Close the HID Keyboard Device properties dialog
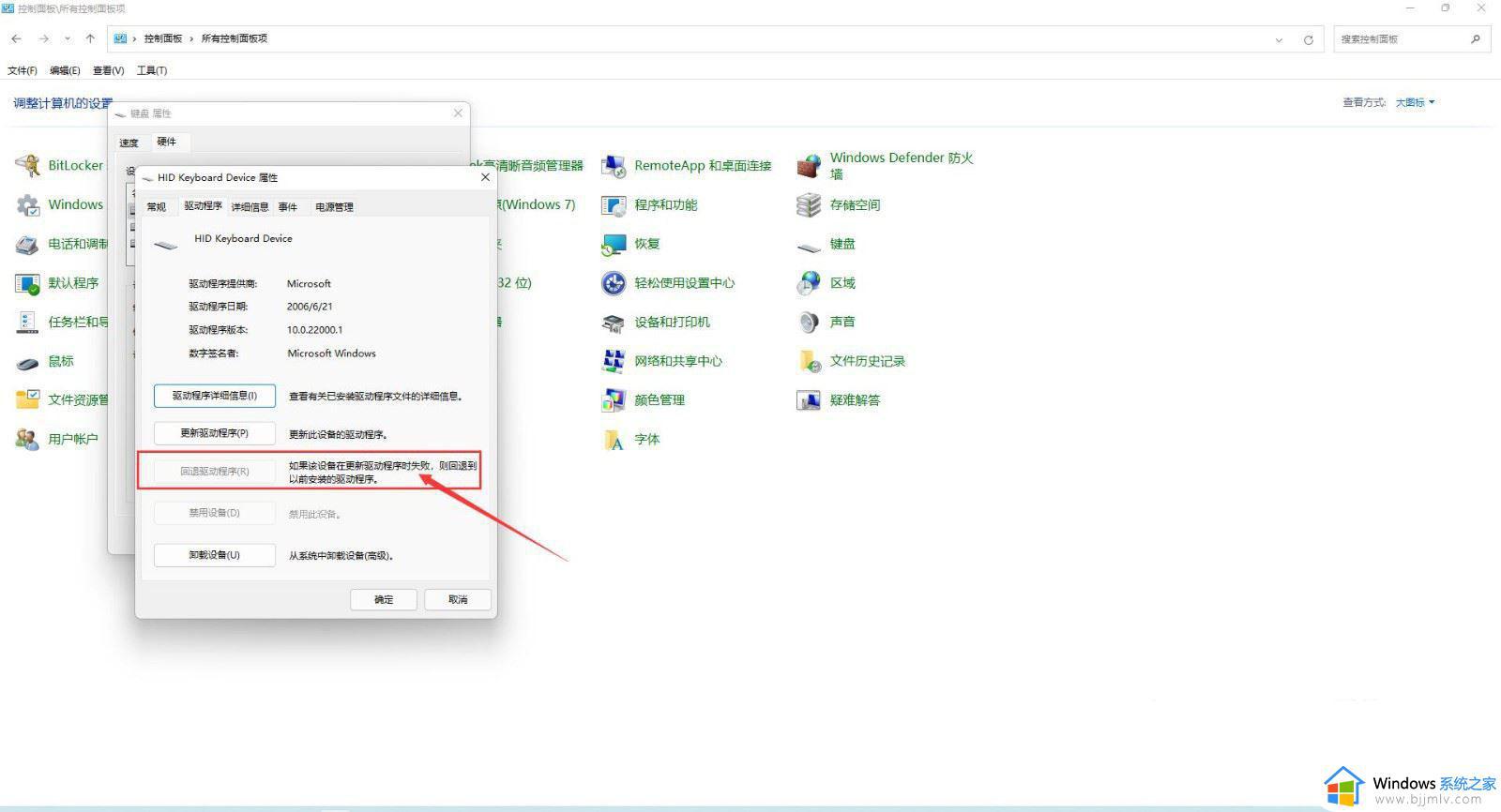 485,177
